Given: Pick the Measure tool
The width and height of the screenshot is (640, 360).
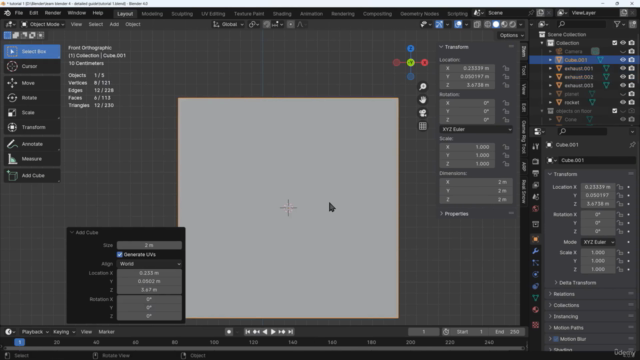Looking at the screenshot, I should click(32, 159).
